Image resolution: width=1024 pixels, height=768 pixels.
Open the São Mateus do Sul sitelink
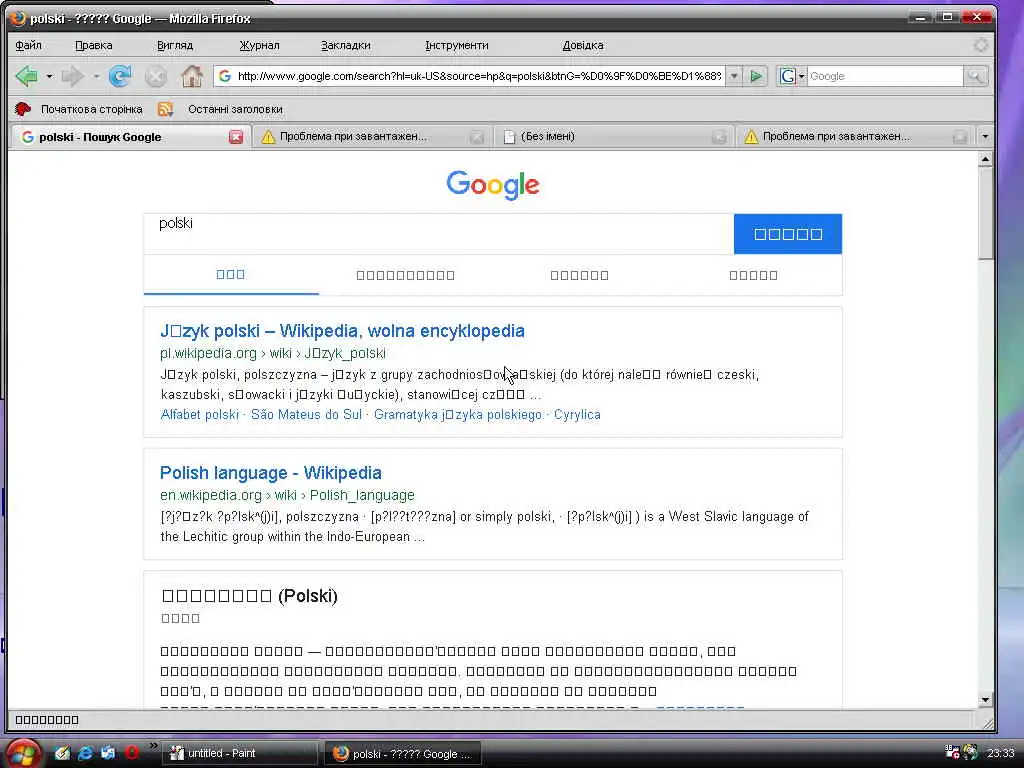(306, 415)
